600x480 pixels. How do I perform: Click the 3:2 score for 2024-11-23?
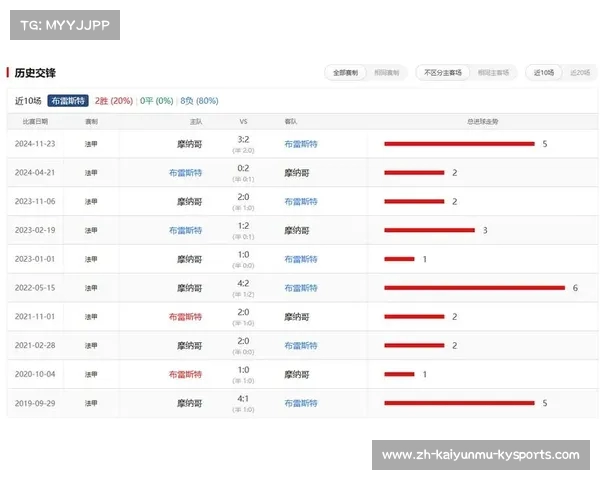(x=243, y=139)
